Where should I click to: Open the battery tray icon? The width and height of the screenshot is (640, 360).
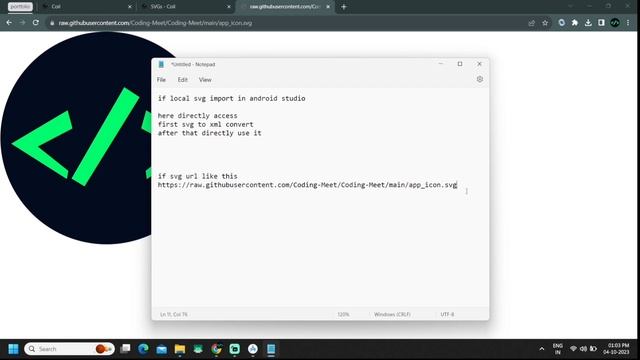593,349
